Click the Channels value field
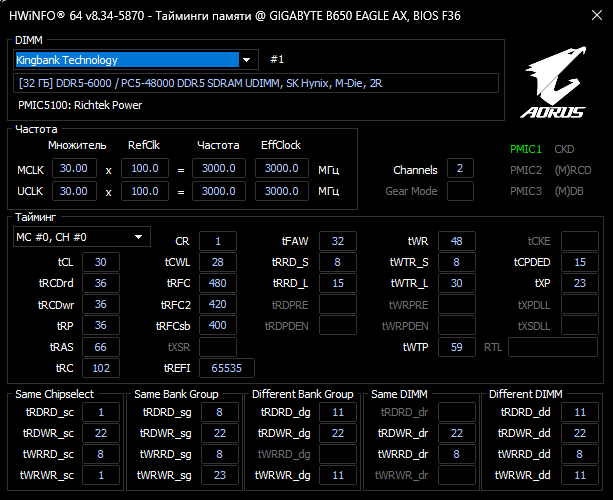 tap(460, 168)
